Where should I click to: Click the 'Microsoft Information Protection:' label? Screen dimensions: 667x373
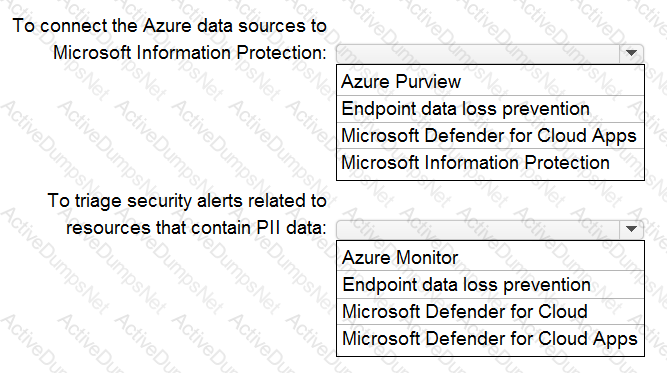point(190,53)
